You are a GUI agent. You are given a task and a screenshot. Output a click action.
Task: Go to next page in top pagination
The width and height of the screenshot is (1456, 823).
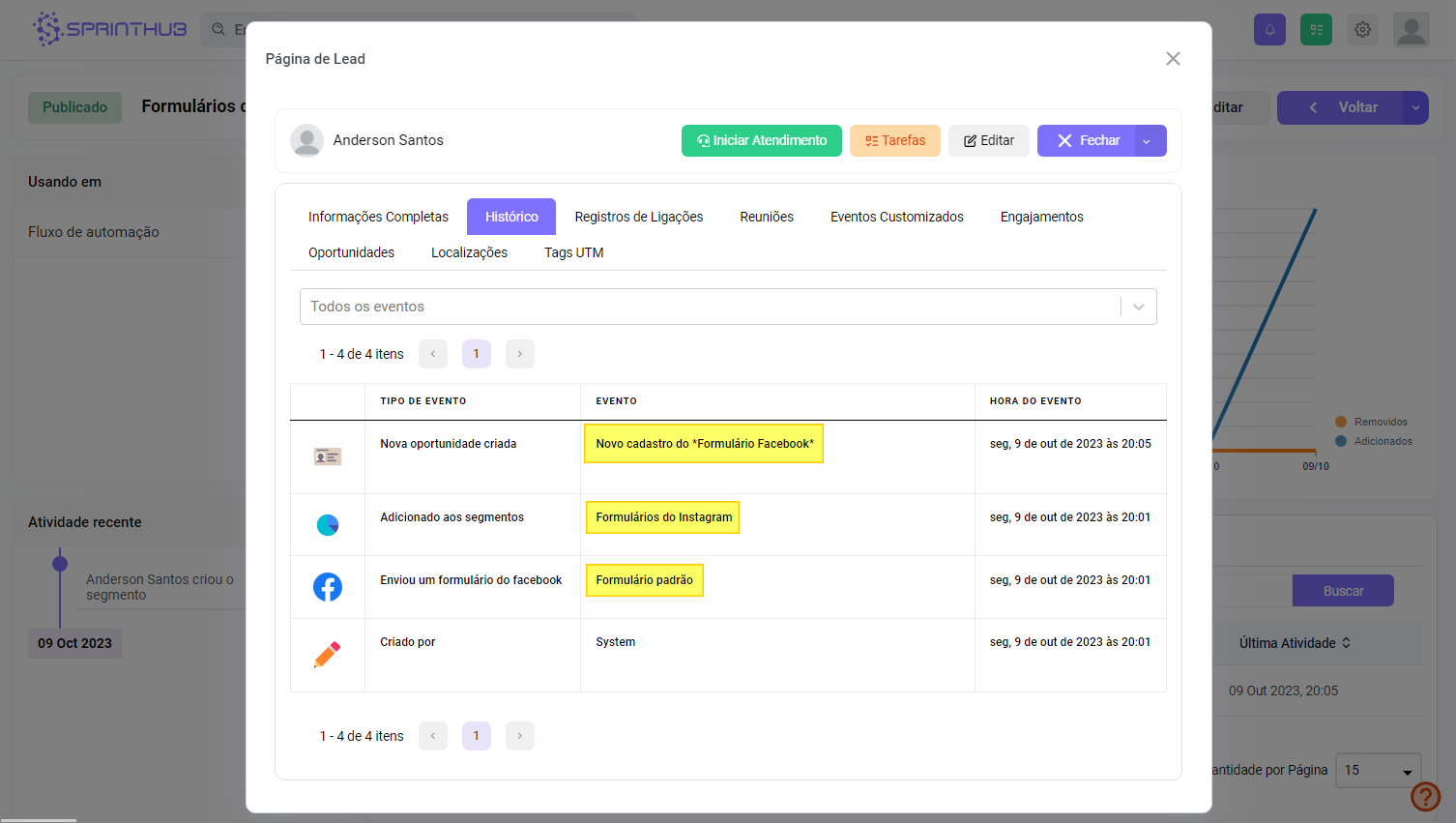coord(519,354)
